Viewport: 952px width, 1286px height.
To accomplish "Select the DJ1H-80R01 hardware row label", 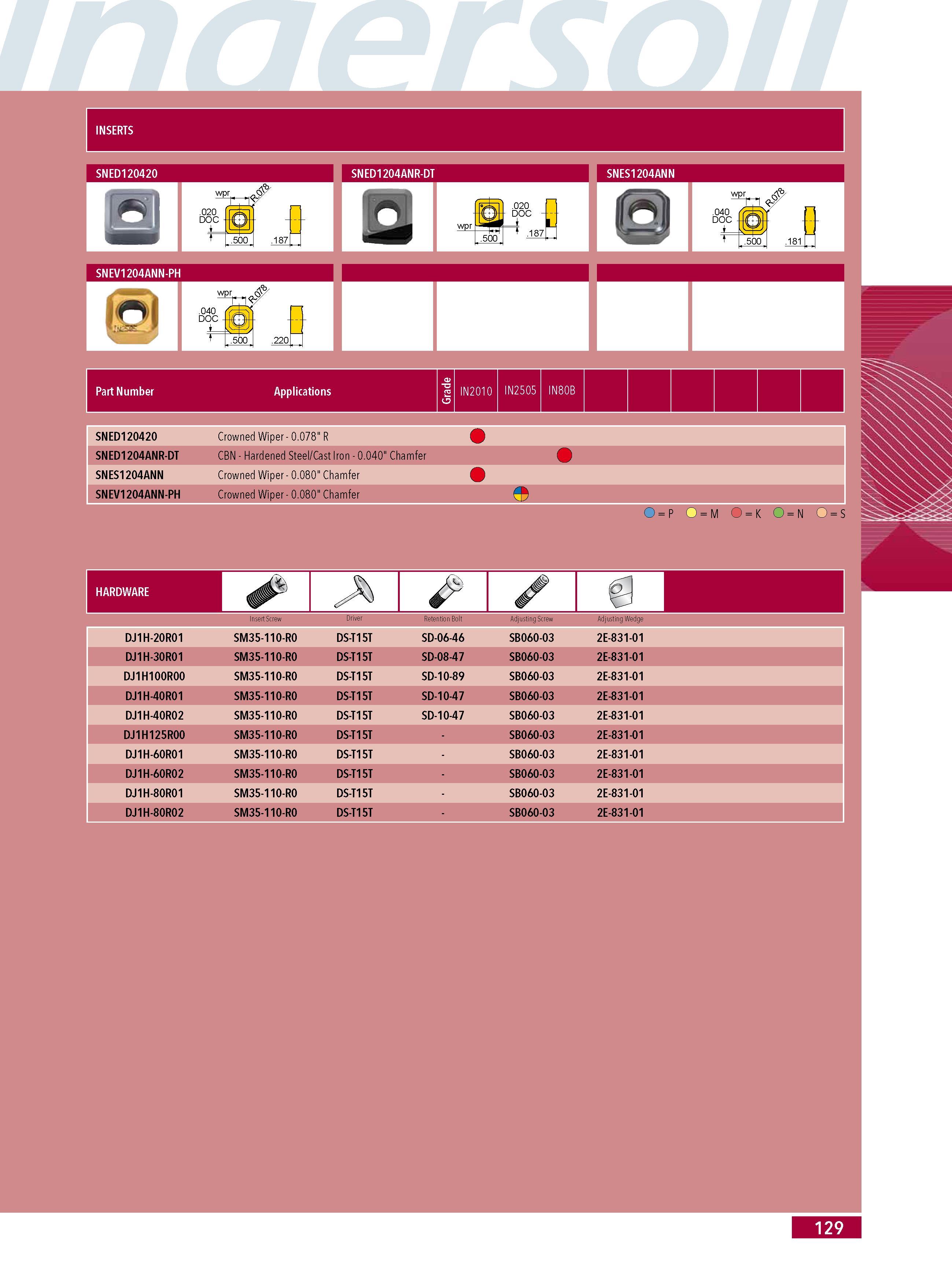I will [x=154, y=794].
